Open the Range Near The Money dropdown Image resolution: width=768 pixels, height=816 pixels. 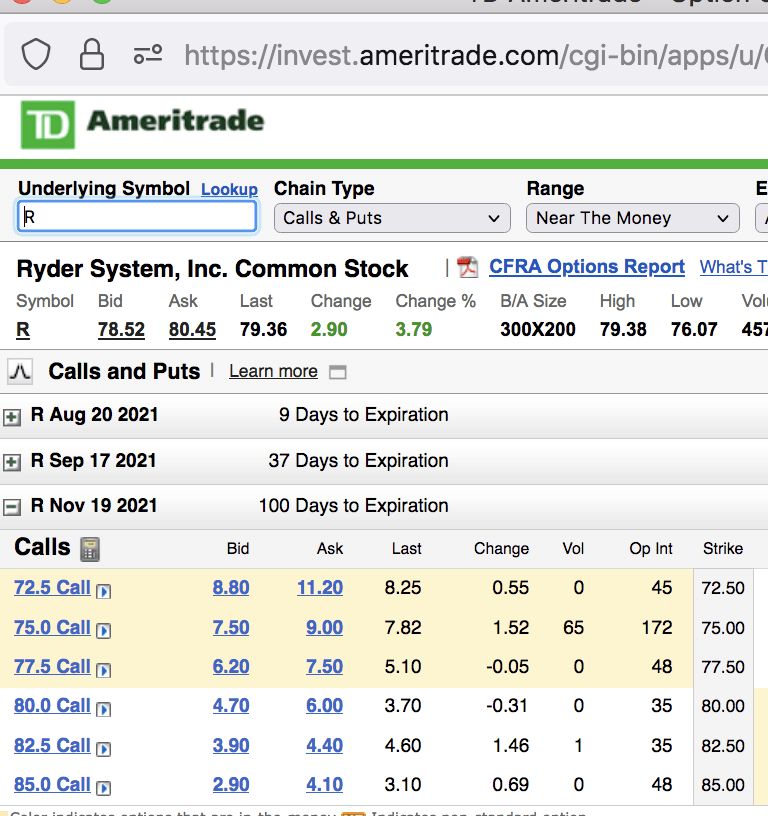(x=632, y=218)
